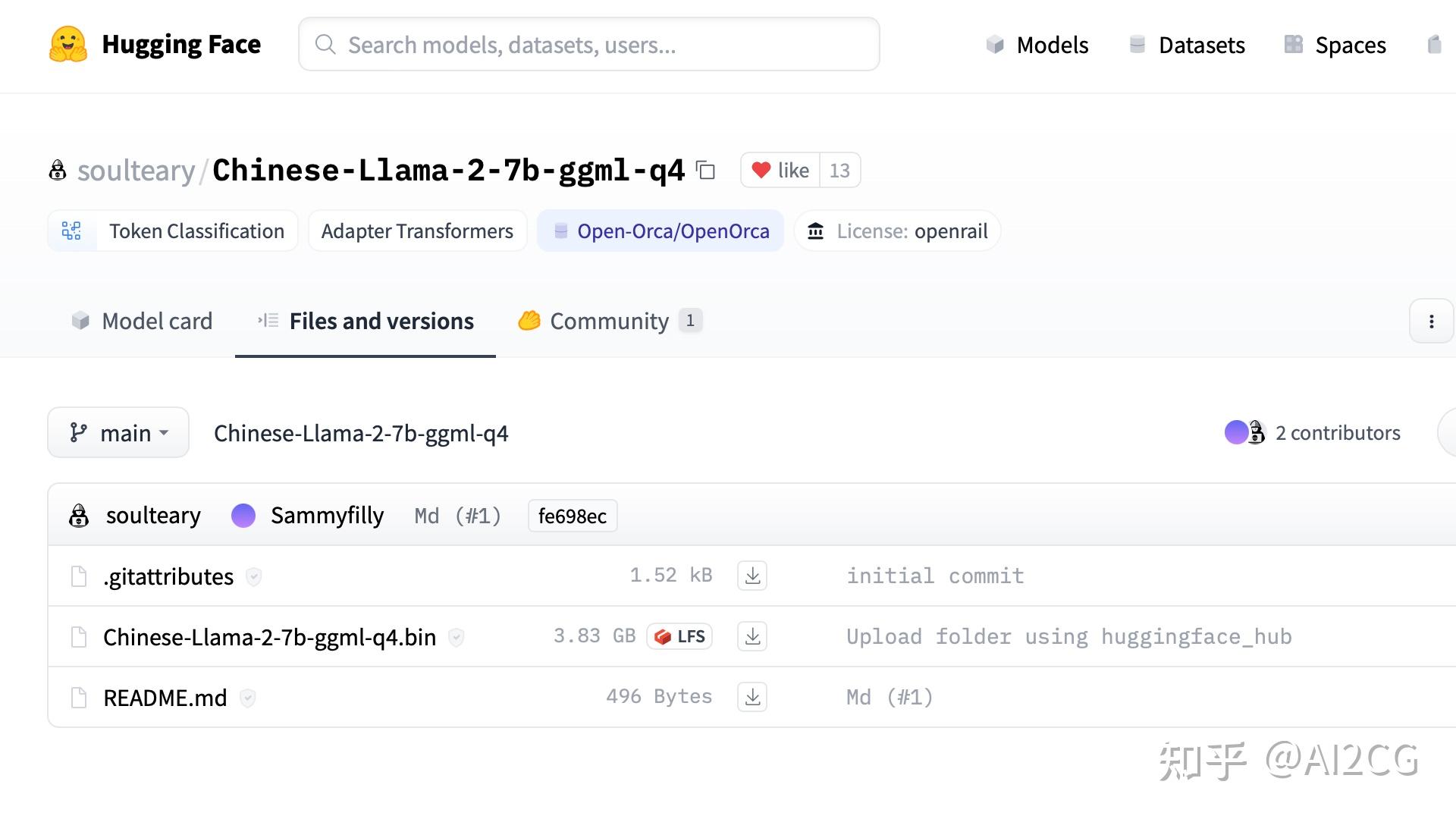
Task: Download the .gitattributes file
Action: pyautogui.click(x=752, y=576)
